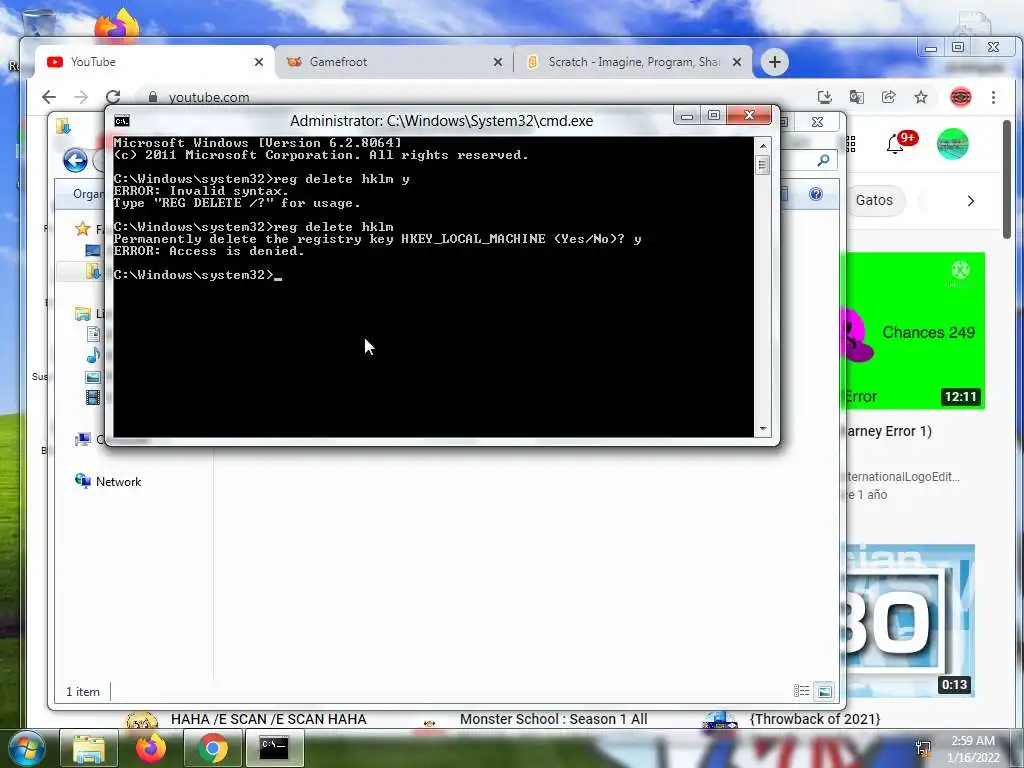This screenshot has width=1024, height=768.
Task: Open a new browser tab
Action: [x=775, y=62]
